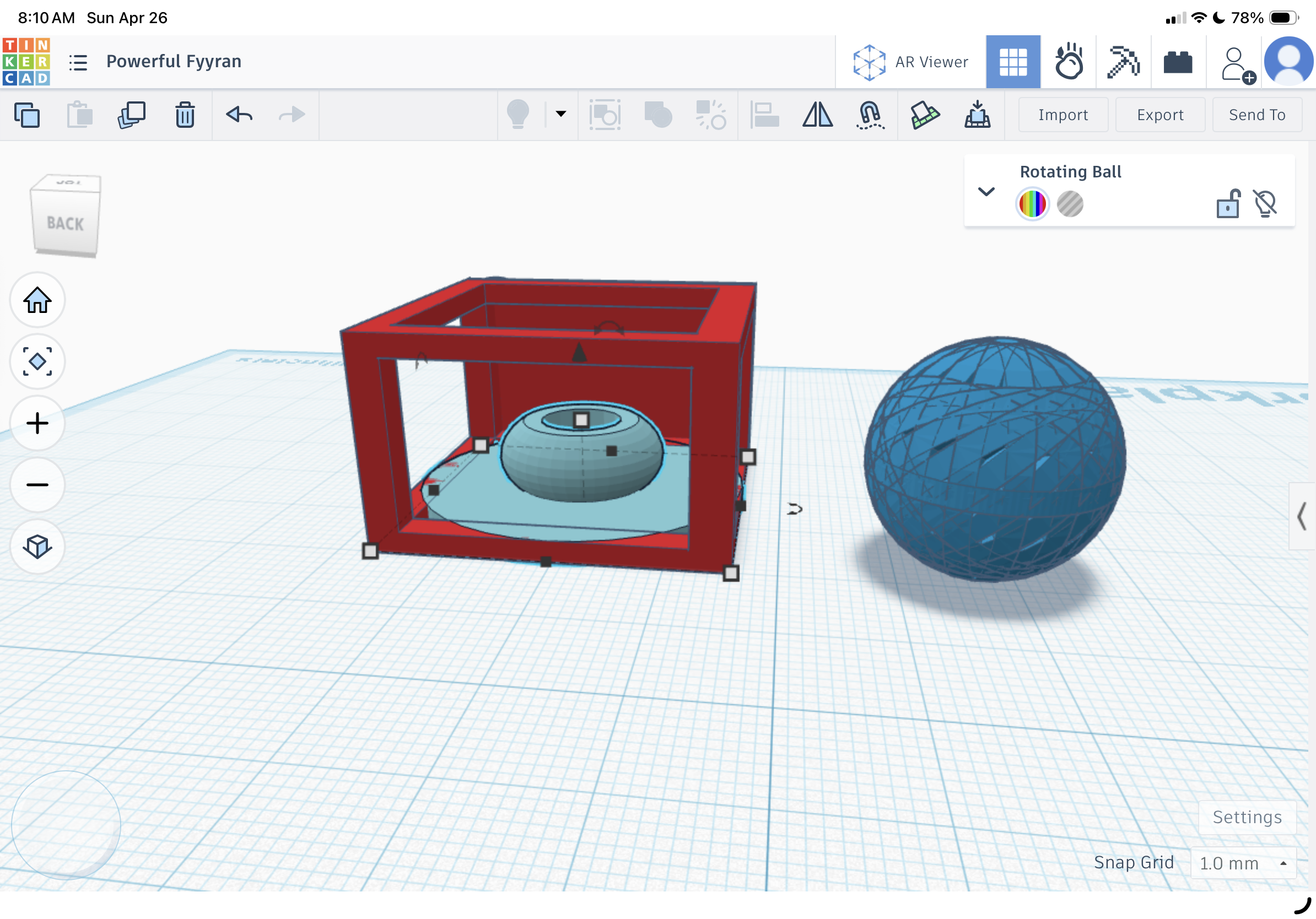Screen dimensions: 1316x919
Task: Set shape to Hole striped swatch
Action: pos(1070,203)
